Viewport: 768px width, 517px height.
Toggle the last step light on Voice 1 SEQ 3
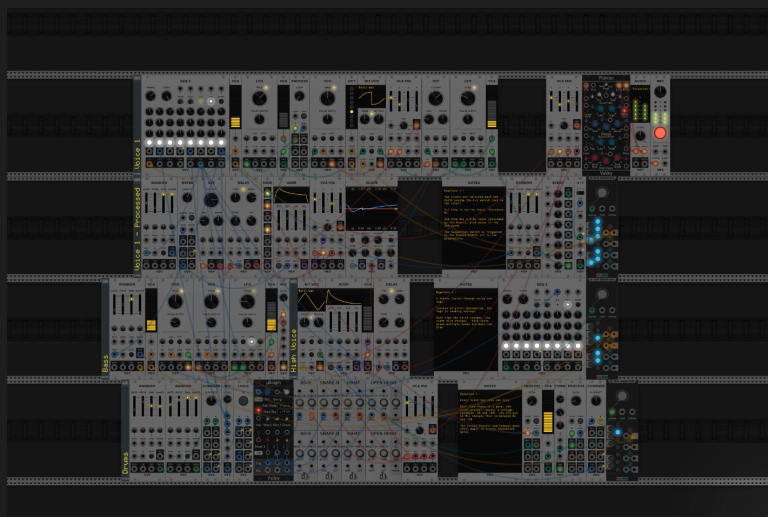(x=221, y=142)
